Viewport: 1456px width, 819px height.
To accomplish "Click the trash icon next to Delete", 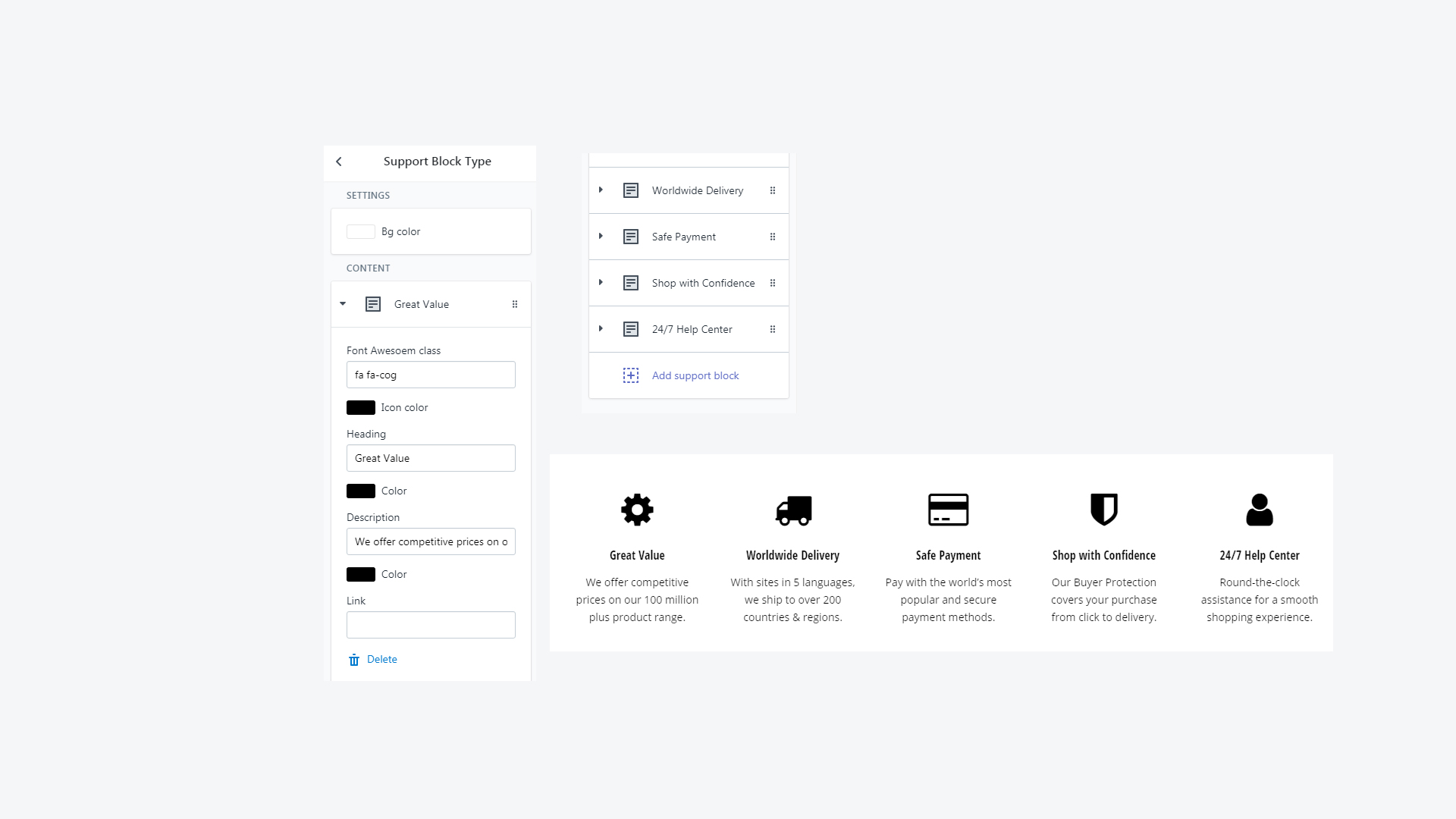I will pos(353,660).
